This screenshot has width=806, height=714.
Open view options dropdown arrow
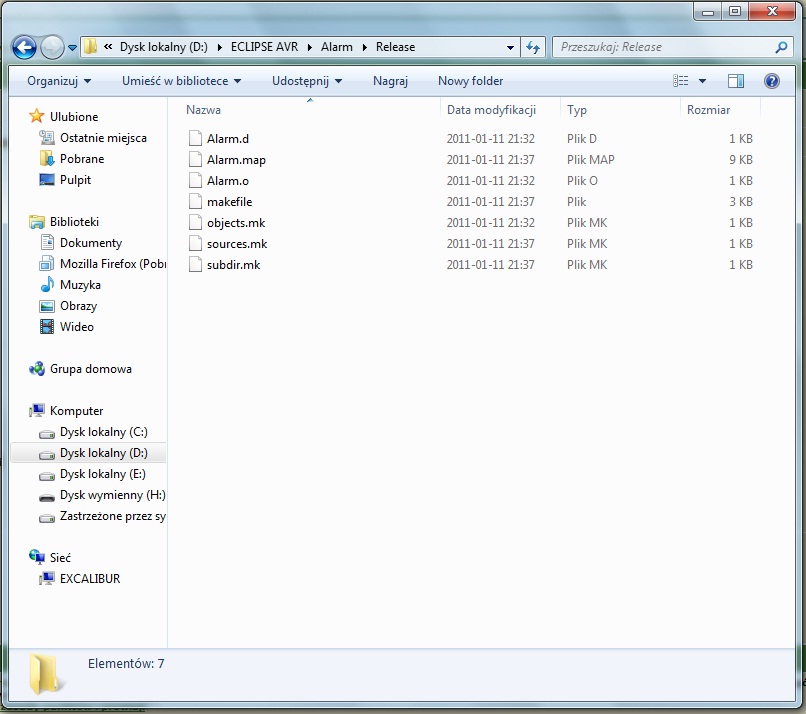coord(702,81)
